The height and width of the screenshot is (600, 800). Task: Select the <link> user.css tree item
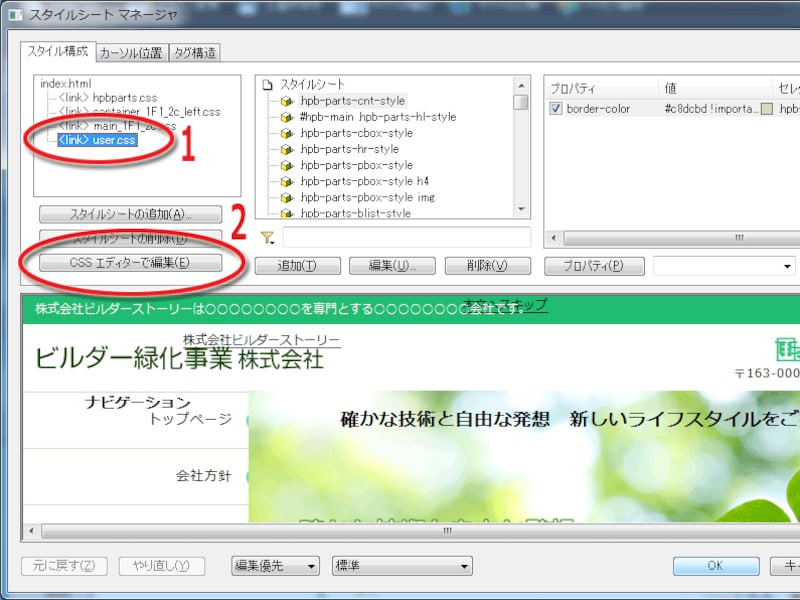(x=97, y=140)
